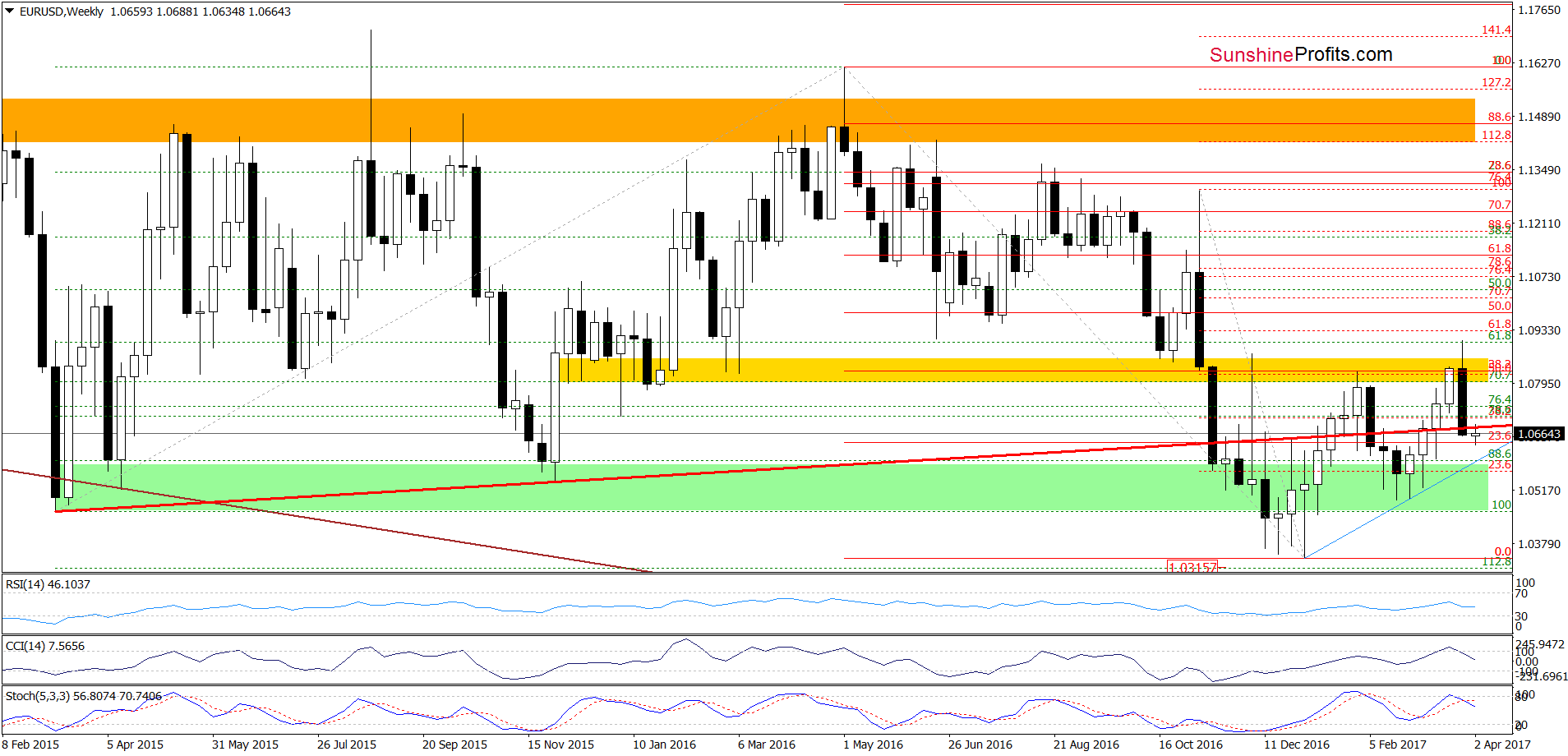Click the 1.03790 price axis label
1568x756 pixels.
pyautogui.click(x=1539, y=544)
